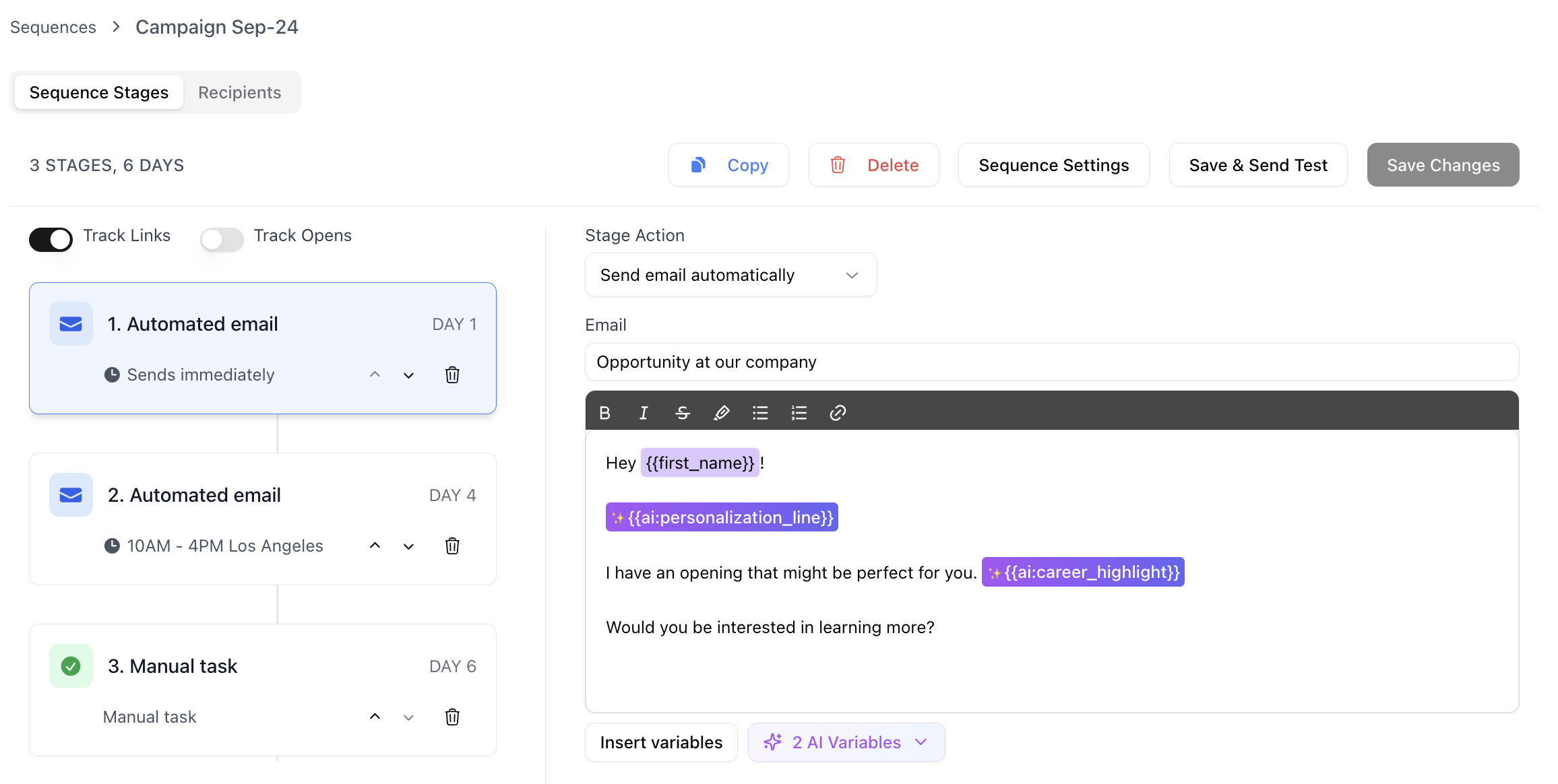The width and height of the screenshot is (1558, 784).
Task: Move stage 3 Manual task up
Action: click(x=375, y=717)
